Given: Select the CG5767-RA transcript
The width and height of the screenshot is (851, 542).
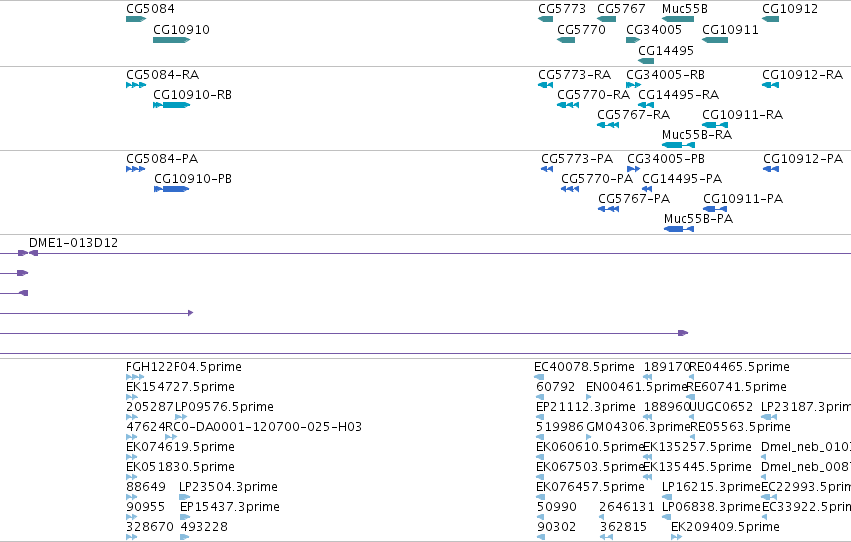Looking at the screenshot, I should pyautogui.click(x=608, y=125).
